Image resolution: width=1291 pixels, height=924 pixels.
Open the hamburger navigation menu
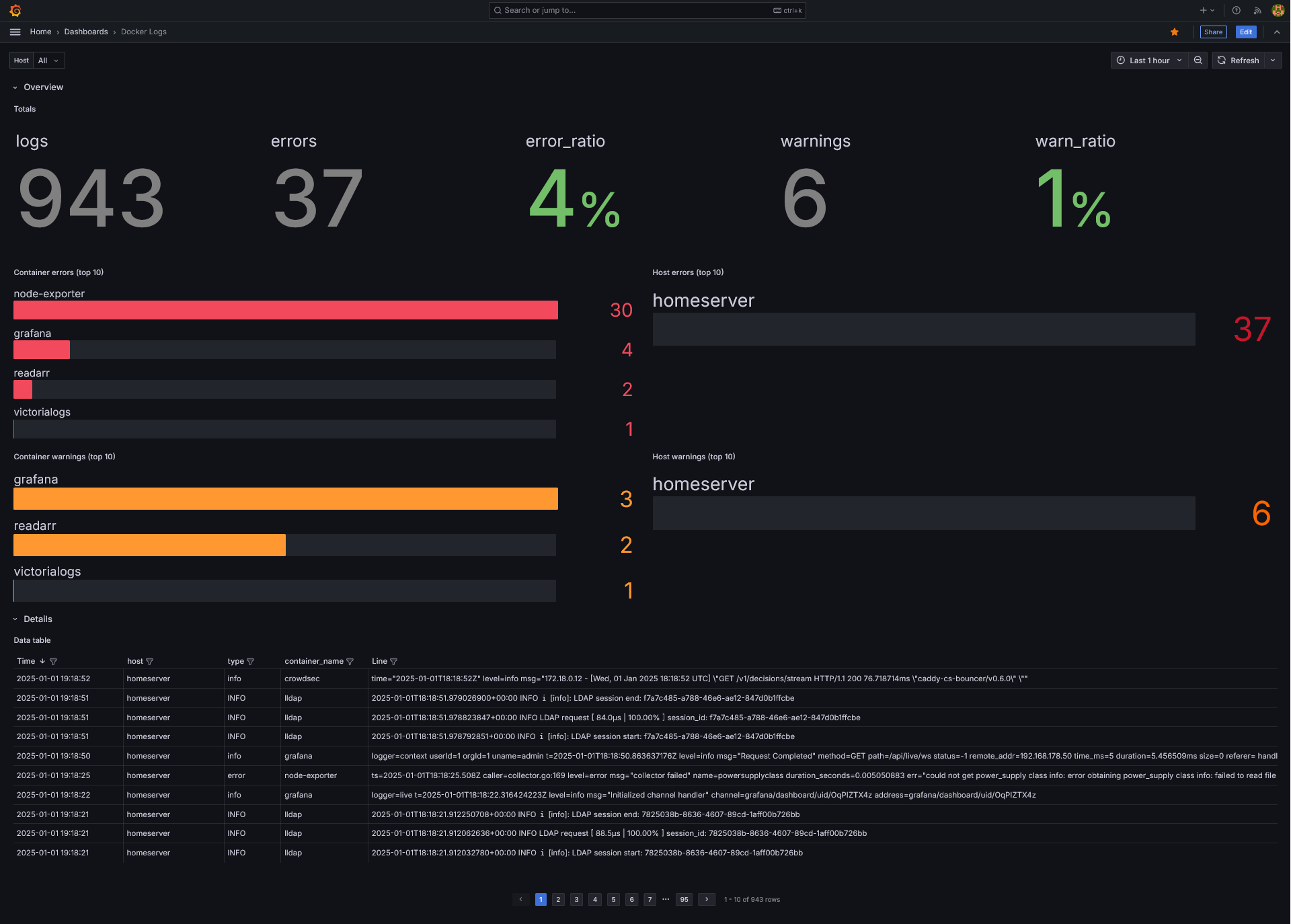tap(15, 32)
